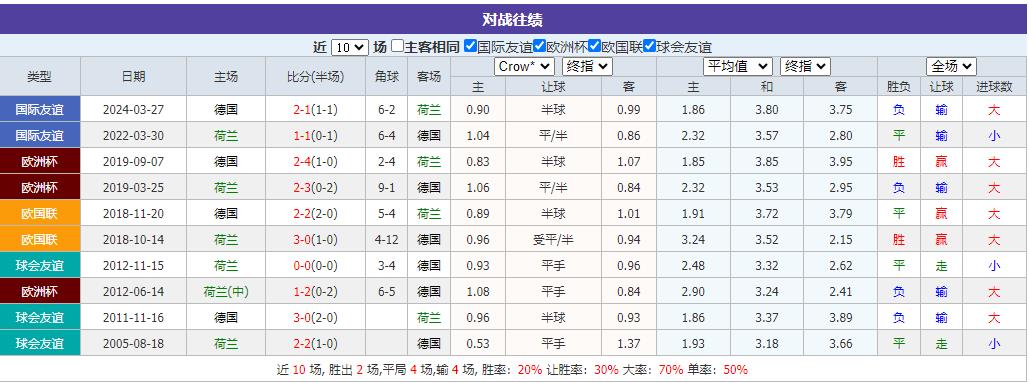Click the 平/半 handicap on 2022-03-30 row
1029x383 pixels.
pos(553,136)
